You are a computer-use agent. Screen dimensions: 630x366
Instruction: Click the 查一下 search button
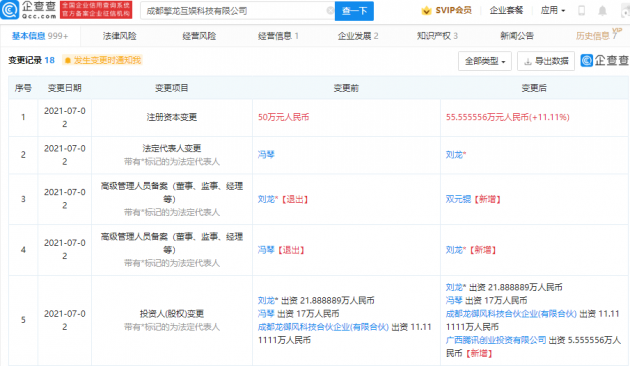point(354,11)
